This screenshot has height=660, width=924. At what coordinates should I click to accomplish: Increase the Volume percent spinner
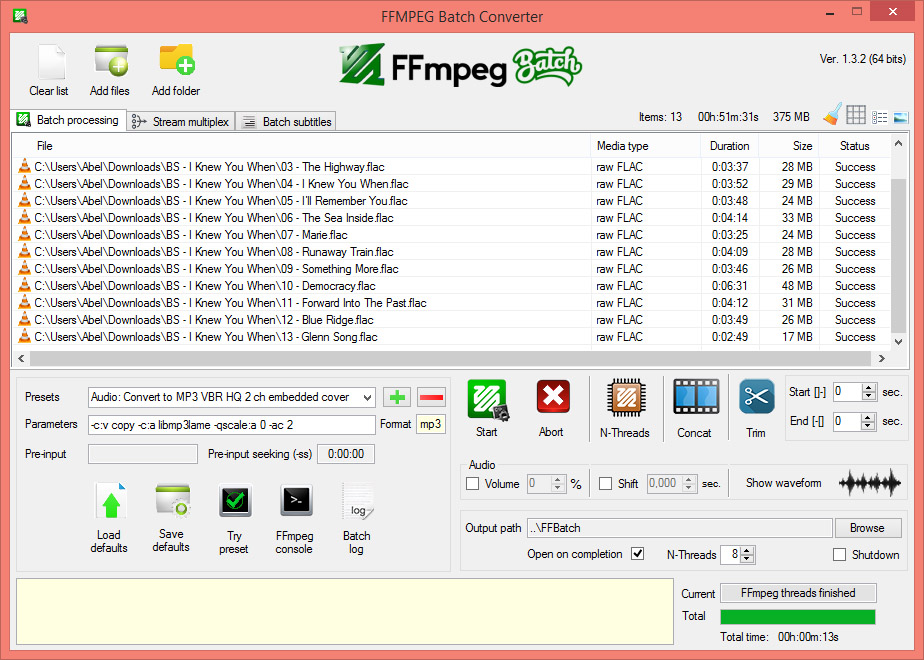[558, 480]
